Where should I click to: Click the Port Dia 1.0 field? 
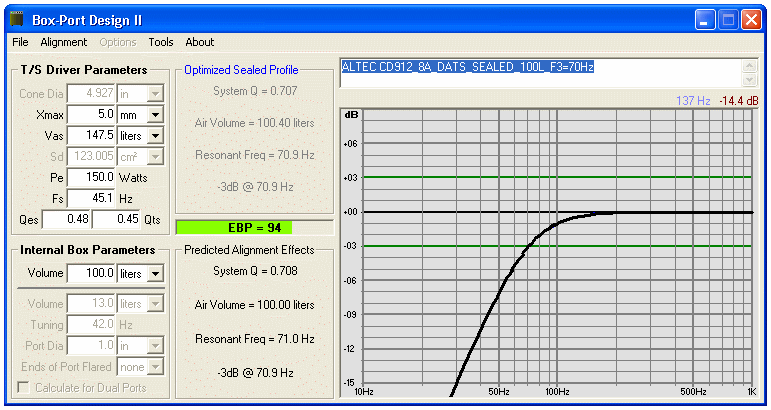point(91,346)
